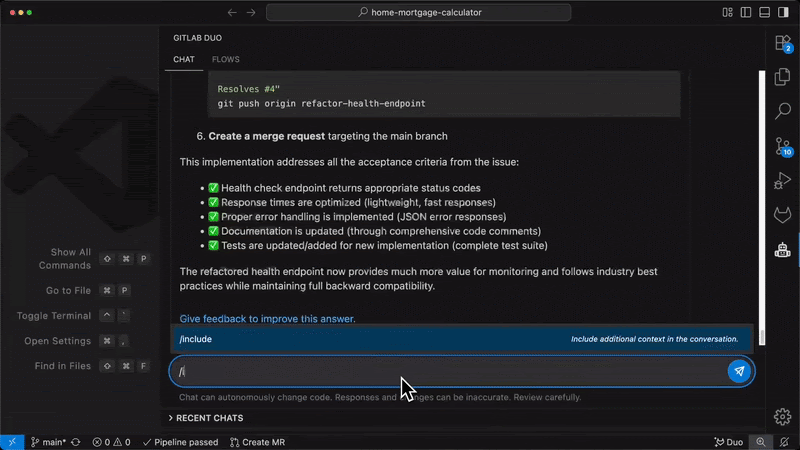Switch branch via main* status item
800x450 pixels.
(48, 442)
